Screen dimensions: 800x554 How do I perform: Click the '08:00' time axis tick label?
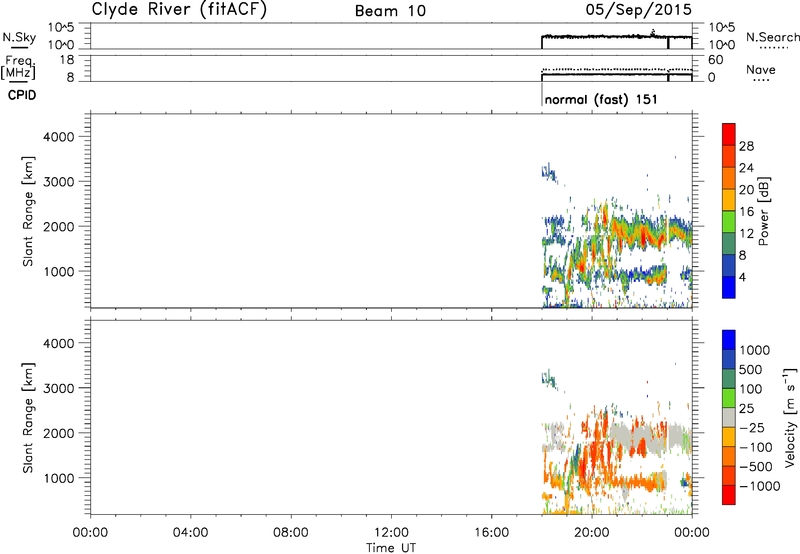click(x=291, y=533)
